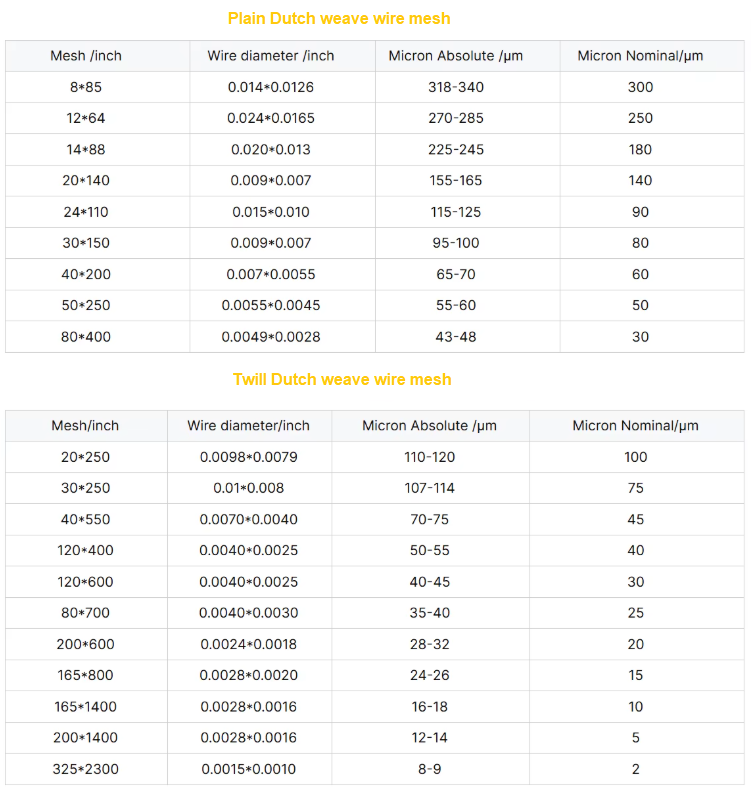Click the Twill Dutch weave wire mesh heading
The height and width of the screenshot is (796, 755).
point(342,380)
